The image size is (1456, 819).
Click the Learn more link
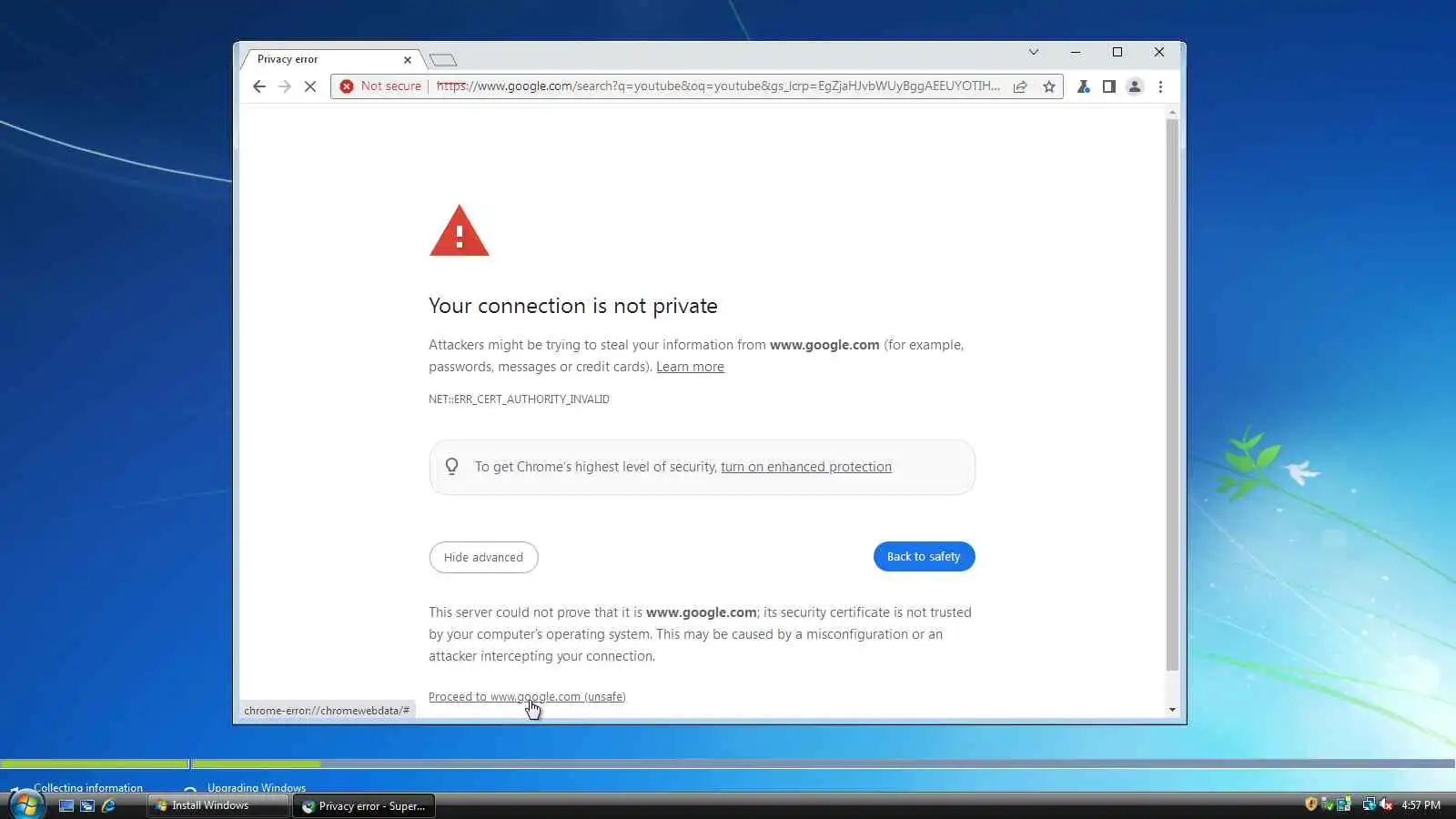(690, 367)
